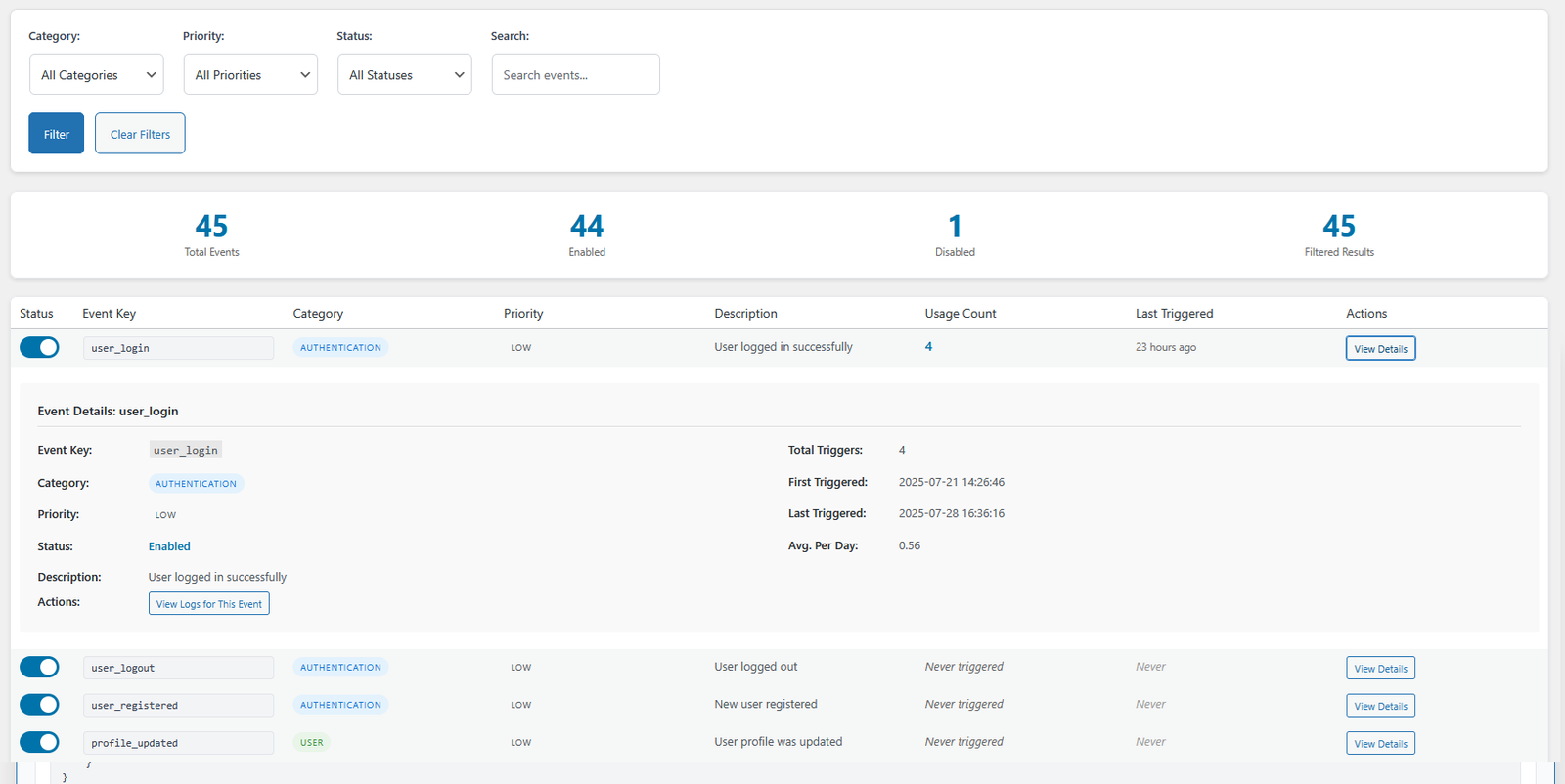This screenshot has height=784, width=1565.
Task: Click Last Triggered value 2025-07-28 16:36:16
Action: coord(952,513)
